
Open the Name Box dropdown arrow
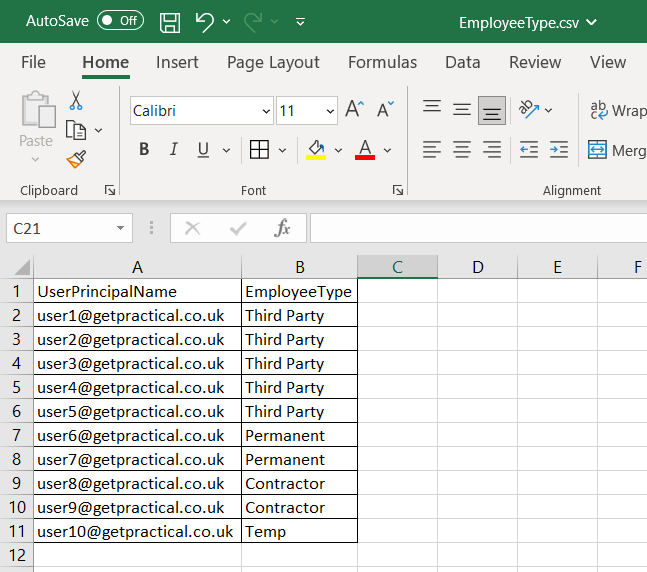120,228
